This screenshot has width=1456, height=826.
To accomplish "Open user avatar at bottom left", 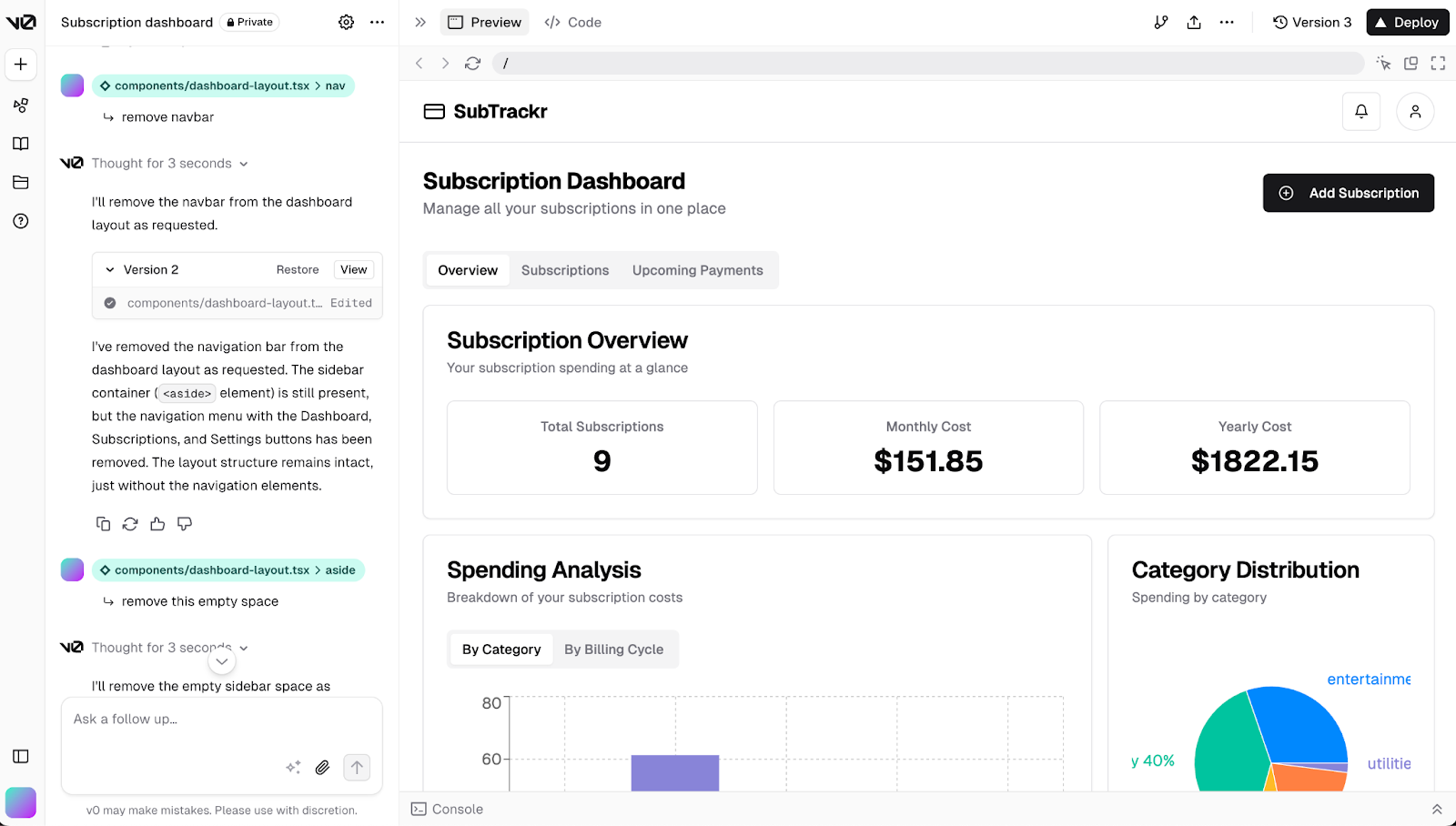I will click(21, 802).
